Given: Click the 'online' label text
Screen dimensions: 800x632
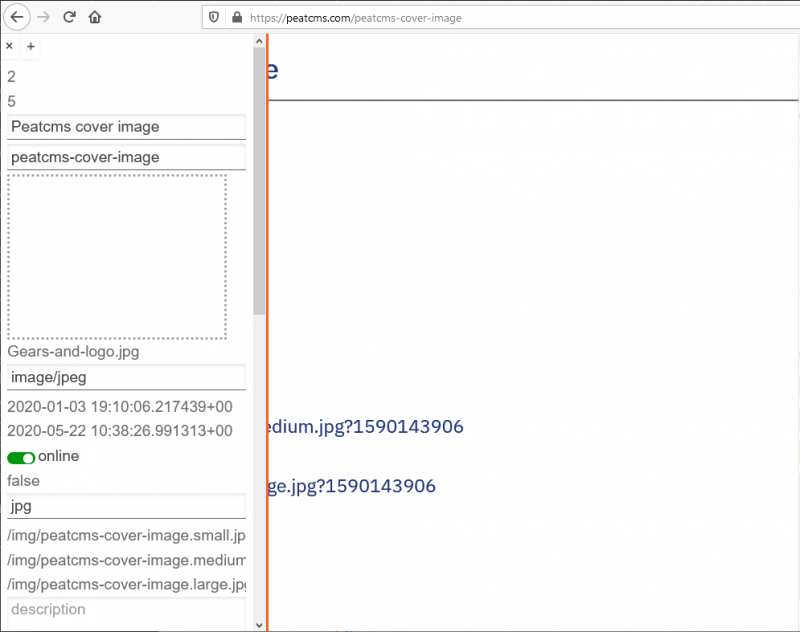Looking at the screenshot, I should point(59,456).
